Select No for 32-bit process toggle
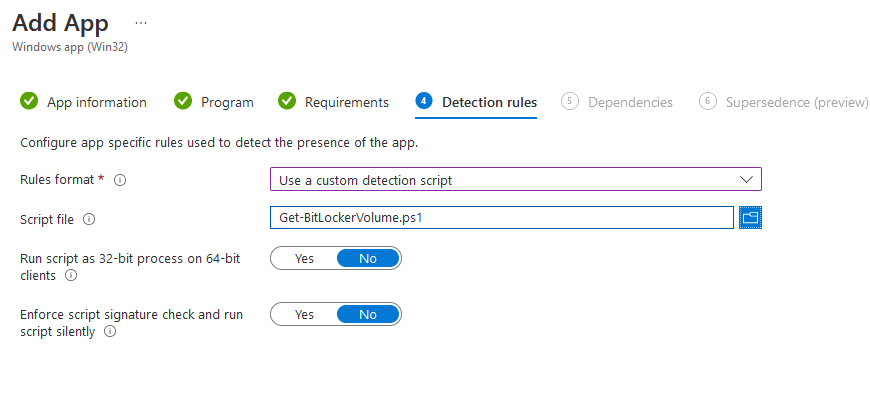The image size is (870, 401). (x=368, y=258)
